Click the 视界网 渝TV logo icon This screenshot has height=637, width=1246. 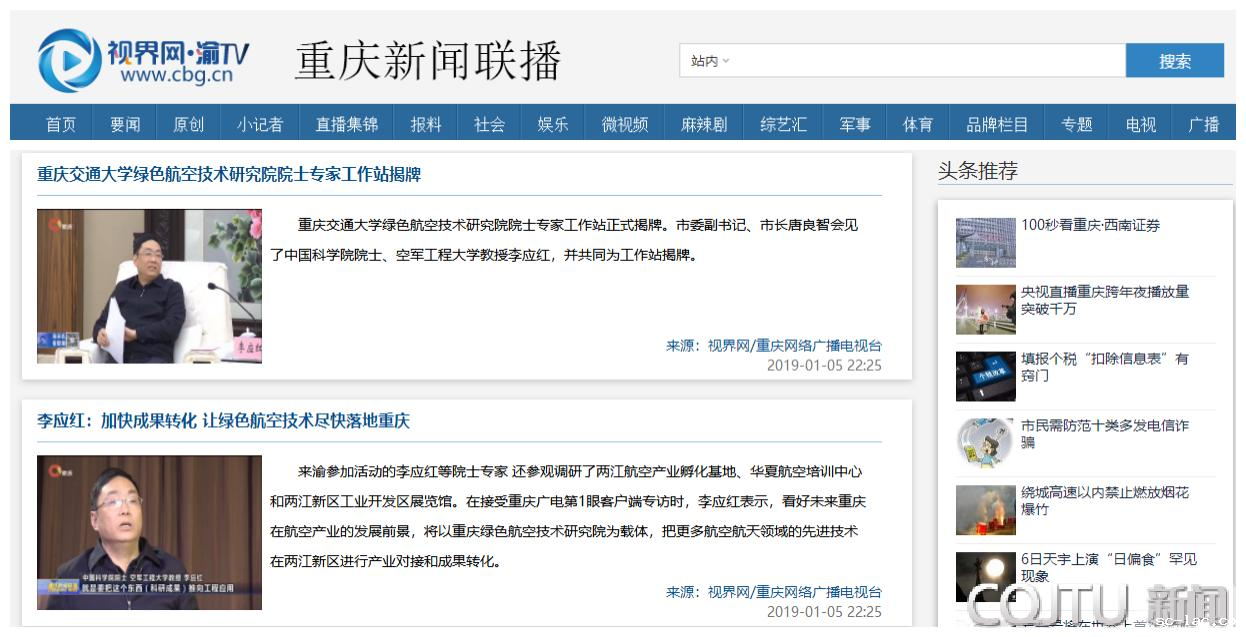point(69,60)
